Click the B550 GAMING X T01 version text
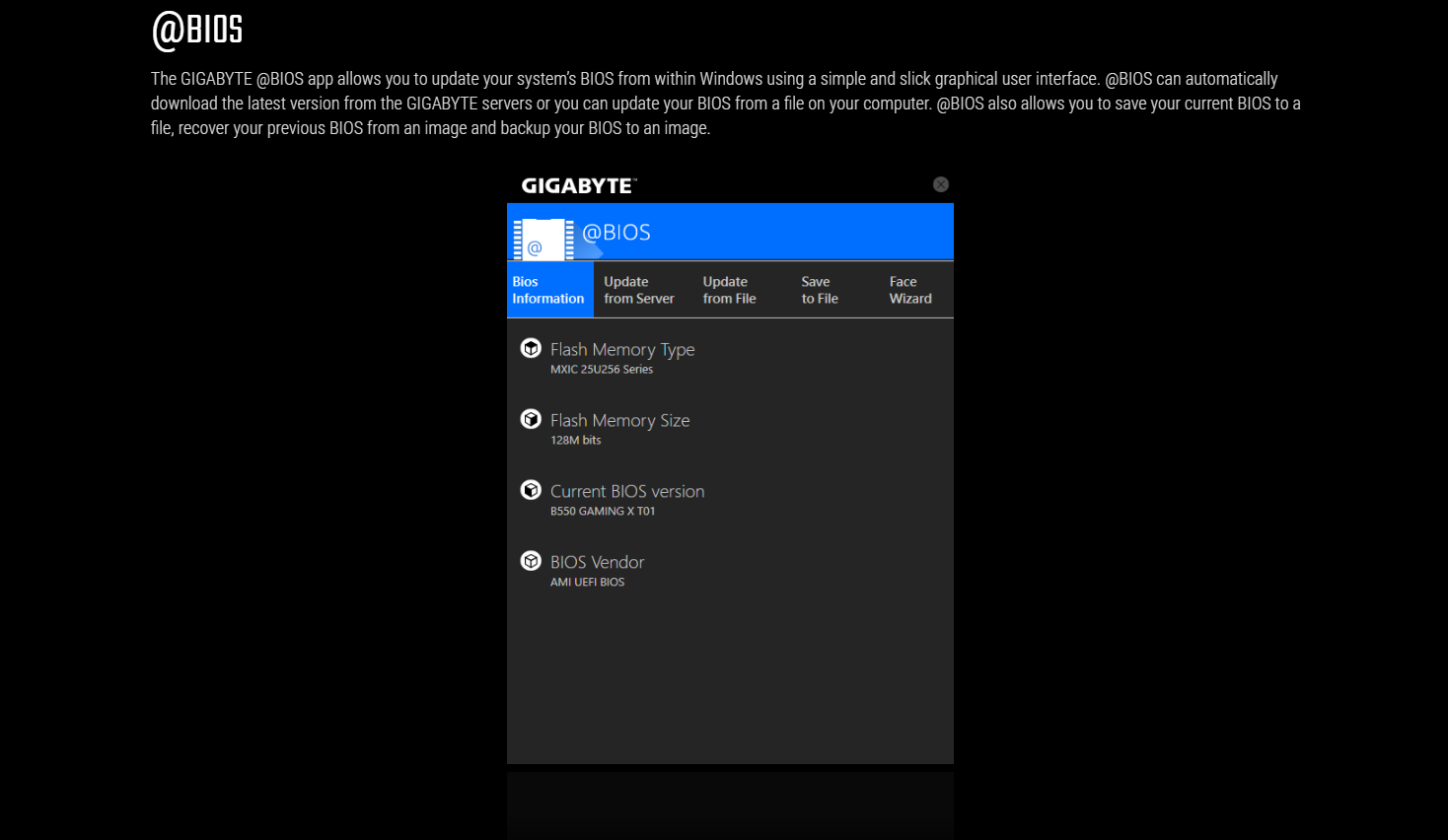 tap(603, 512)
